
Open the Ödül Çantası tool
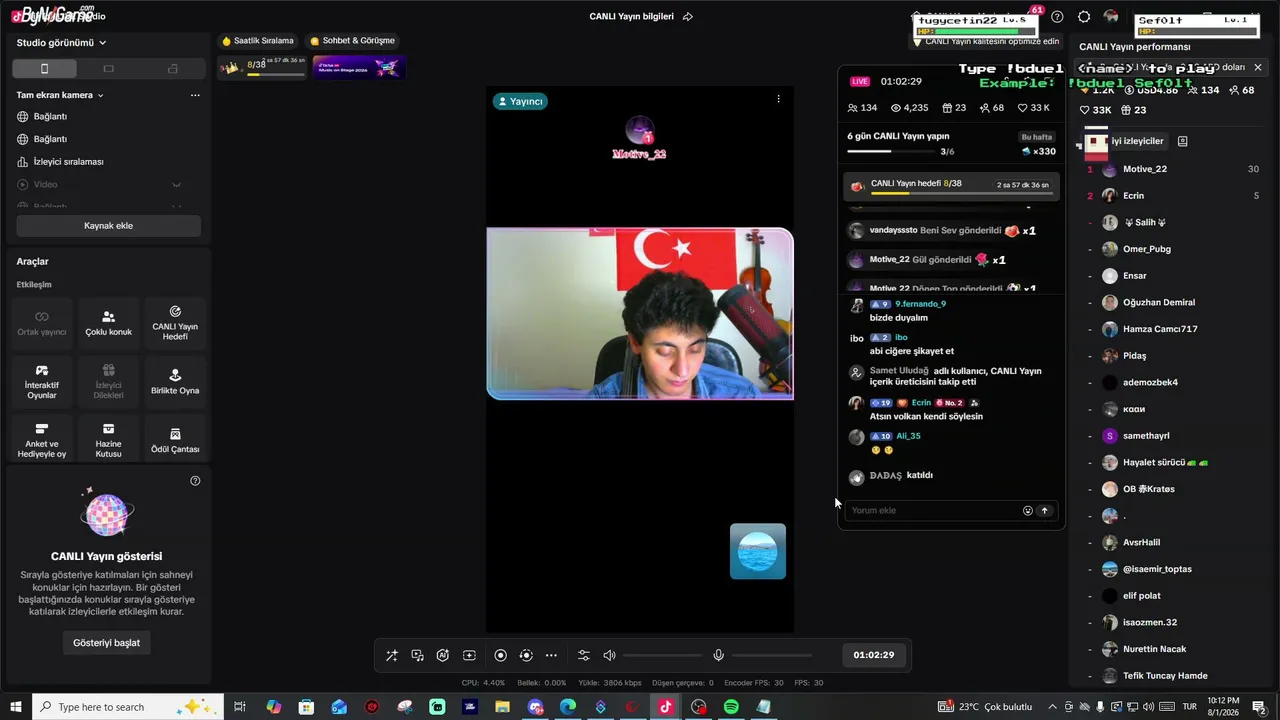pos(175,441)
